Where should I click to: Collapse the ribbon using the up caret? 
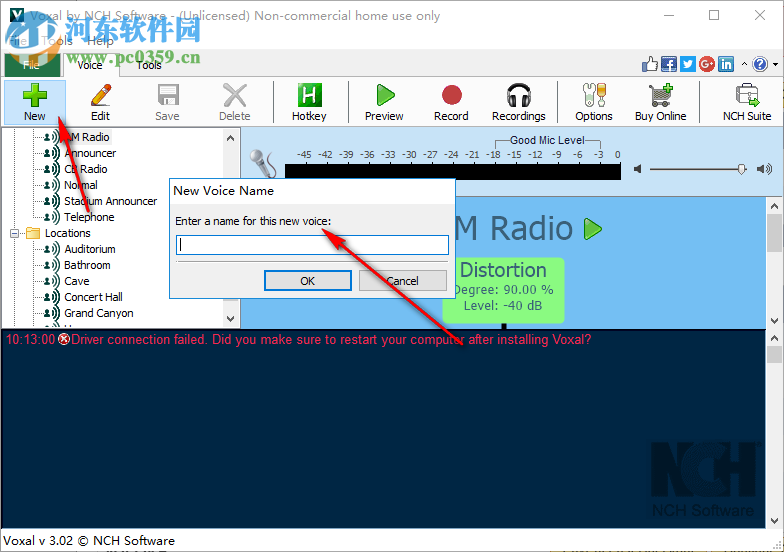tap(744, 64)
